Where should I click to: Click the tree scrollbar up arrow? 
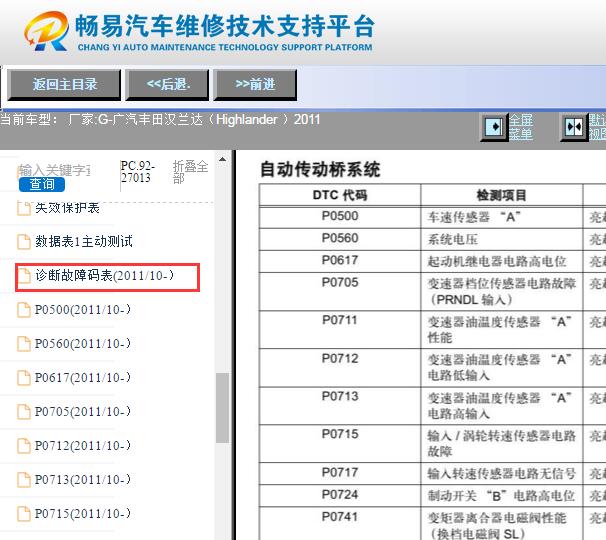(x=222, y=159)
